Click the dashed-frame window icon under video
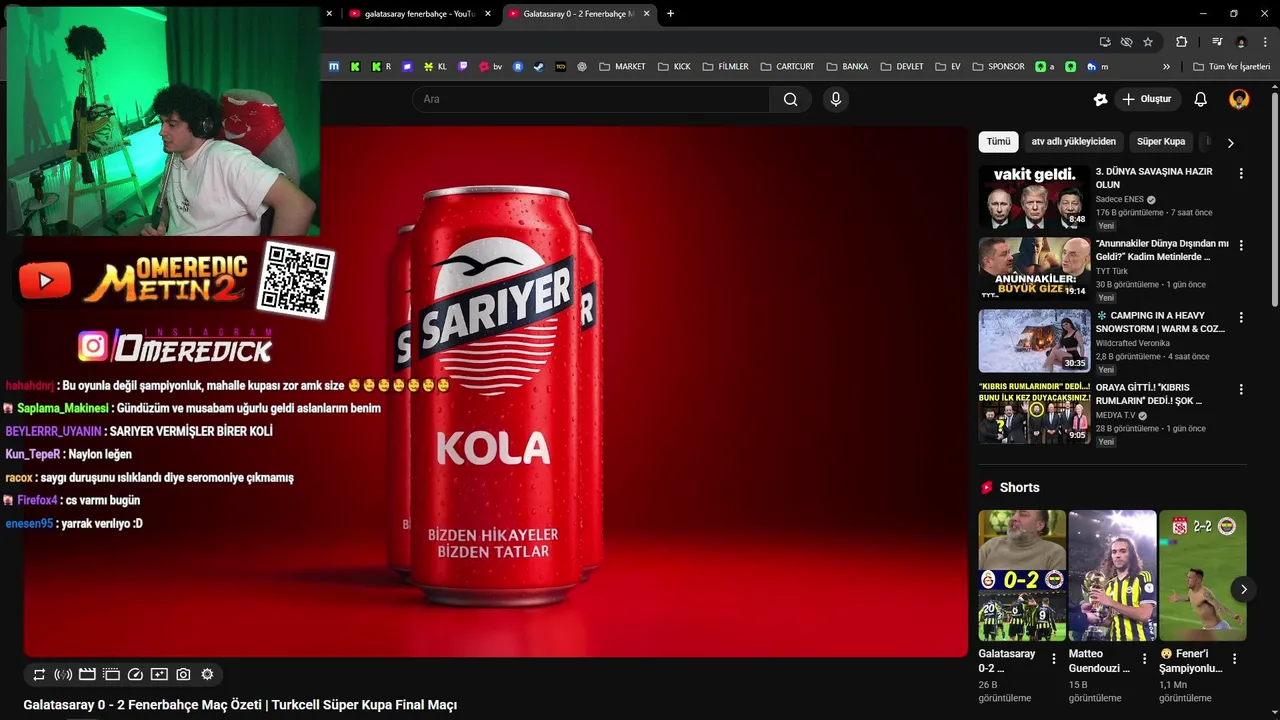The height and width of the screenshot is (720, 1280). 111,675
